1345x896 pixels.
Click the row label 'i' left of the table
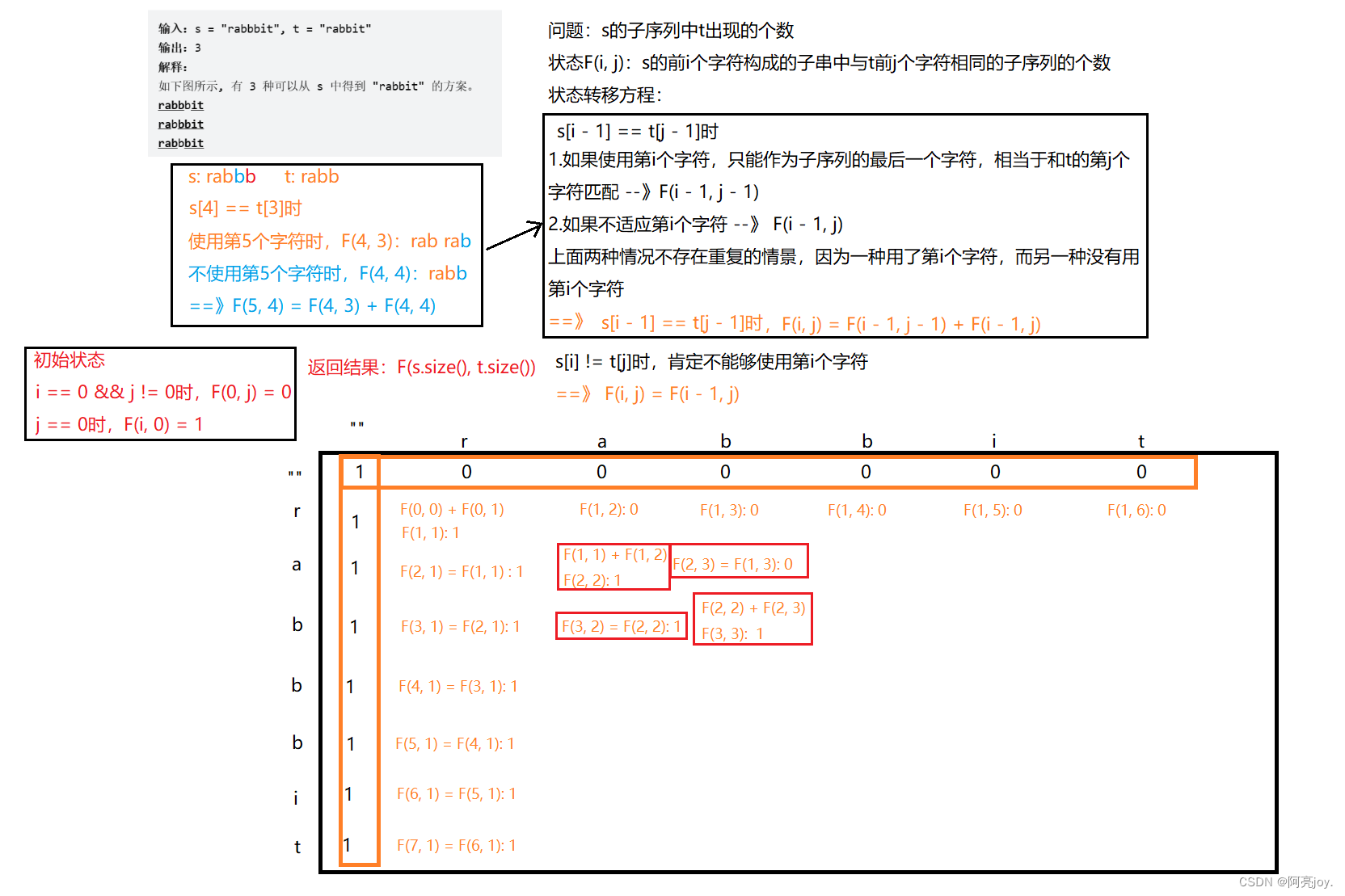click(x=296, y=798)
